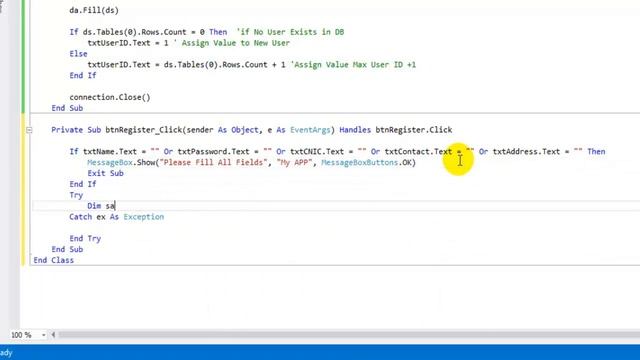Click 'txtCNIC.Text' in If condition

(x=317, y=151)
